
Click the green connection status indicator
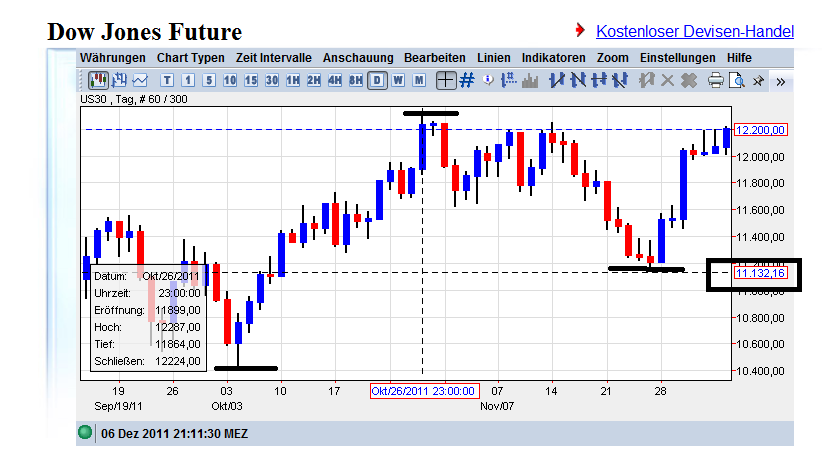(x=85, y=433)
